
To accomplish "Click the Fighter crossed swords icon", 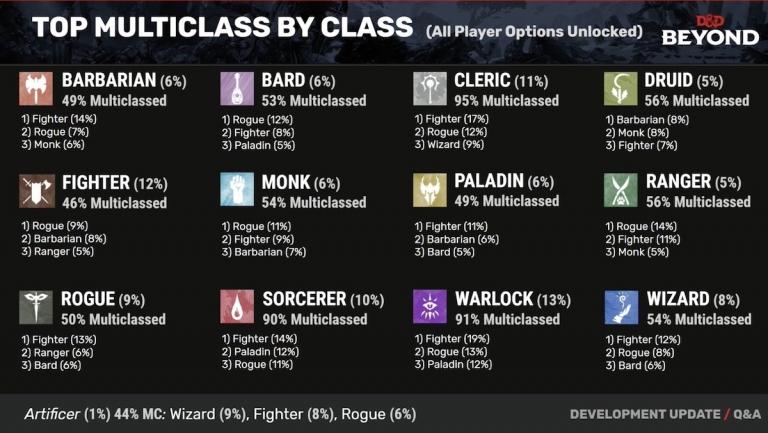I will (x=36, y=190).
